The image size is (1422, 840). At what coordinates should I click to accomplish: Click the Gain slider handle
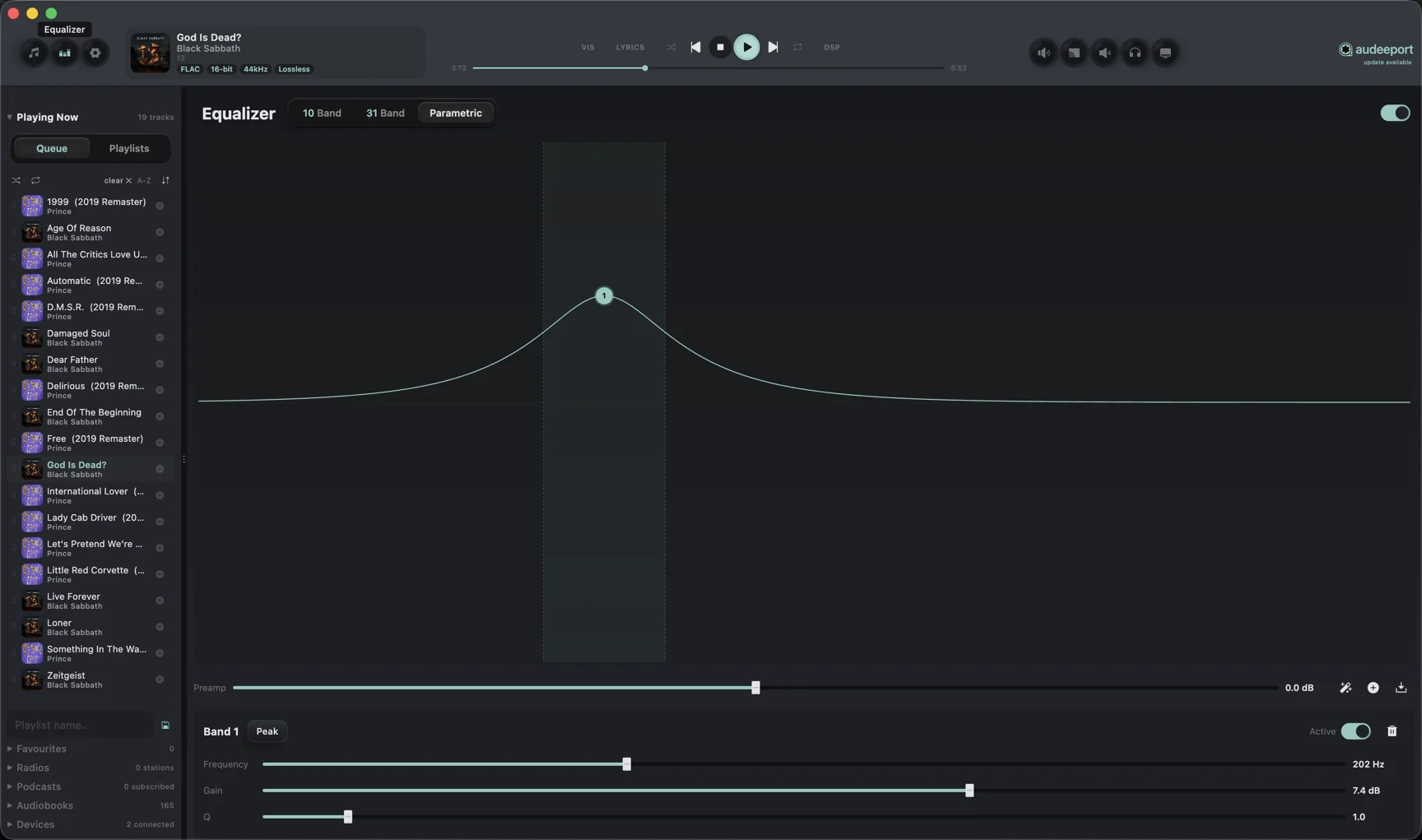tap(969, 791)
